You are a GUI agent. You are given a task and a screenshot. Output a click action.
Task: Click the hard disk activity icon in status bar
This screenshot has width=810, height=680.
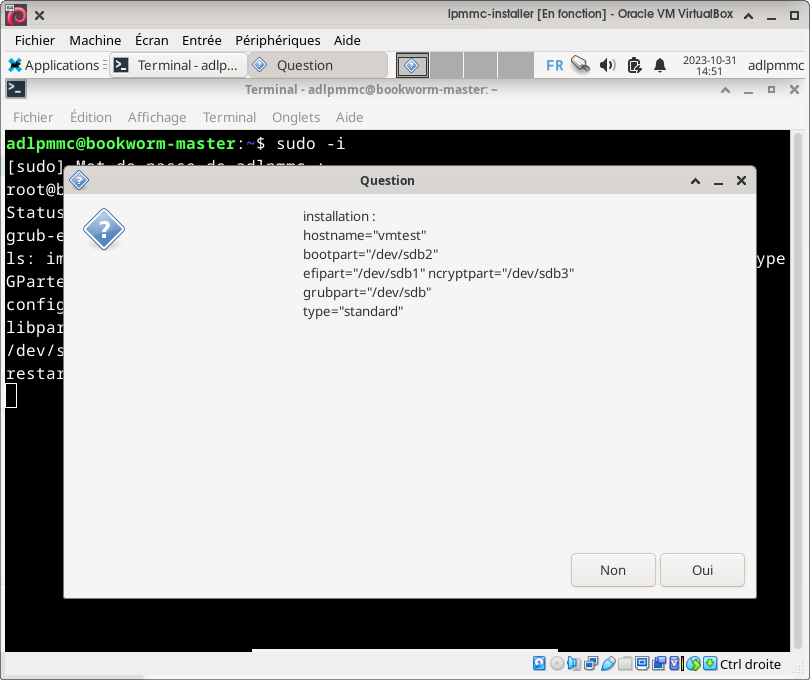[x=540, y=663]
